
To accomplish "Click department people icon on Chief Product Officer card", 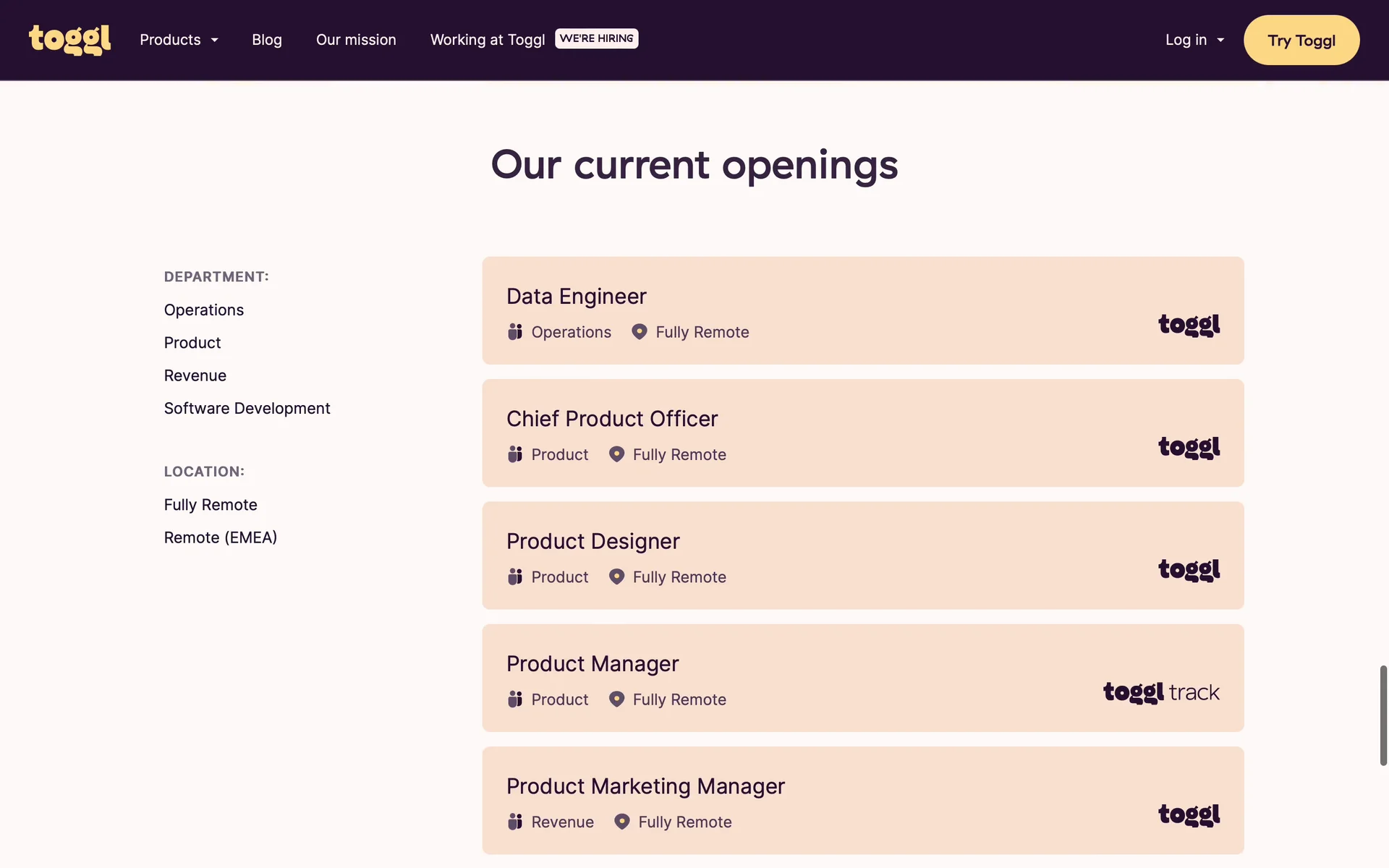I will [514, 454].
